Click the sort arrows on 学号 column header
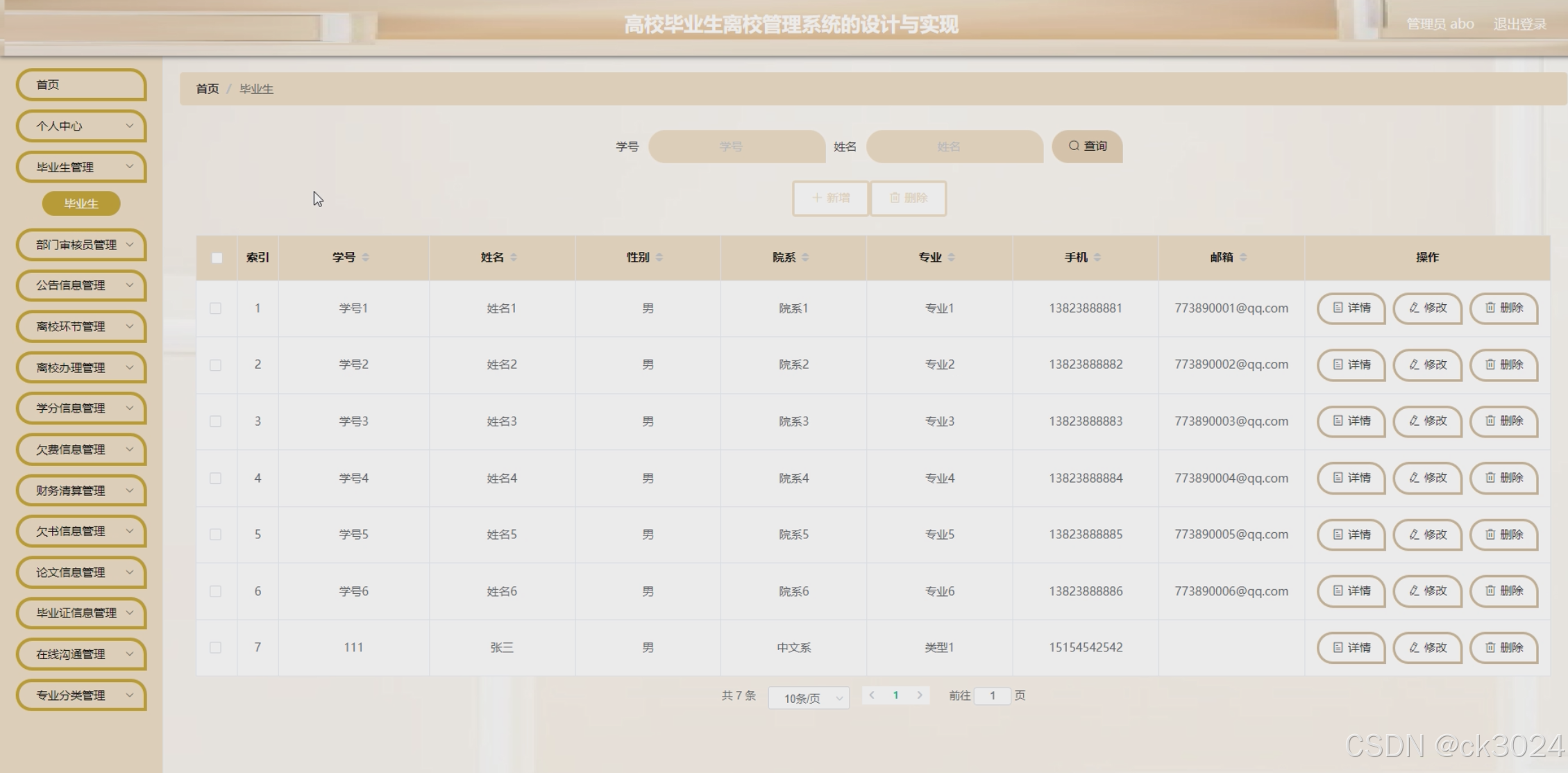This screenshot has height=773, width=1568. pos(365,256)
